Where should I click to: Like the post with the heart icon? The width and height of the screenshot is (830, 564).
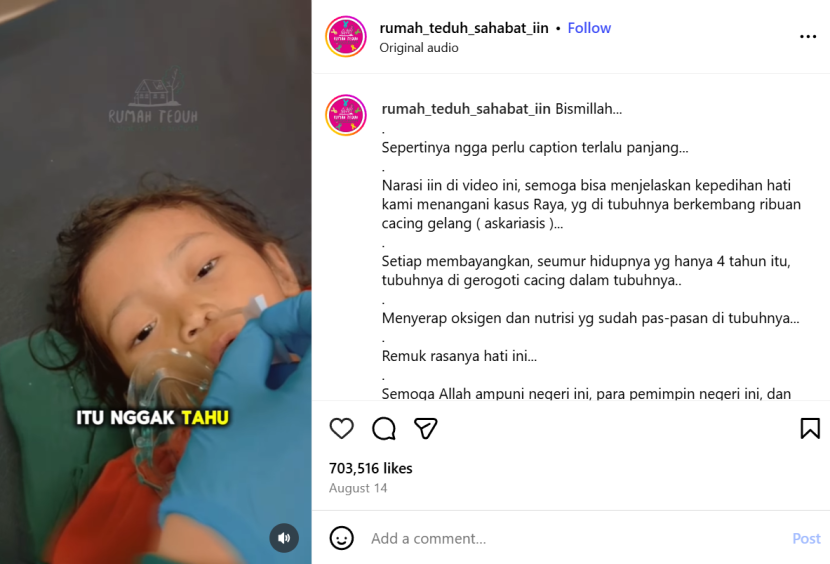click(x=341, y=428)
